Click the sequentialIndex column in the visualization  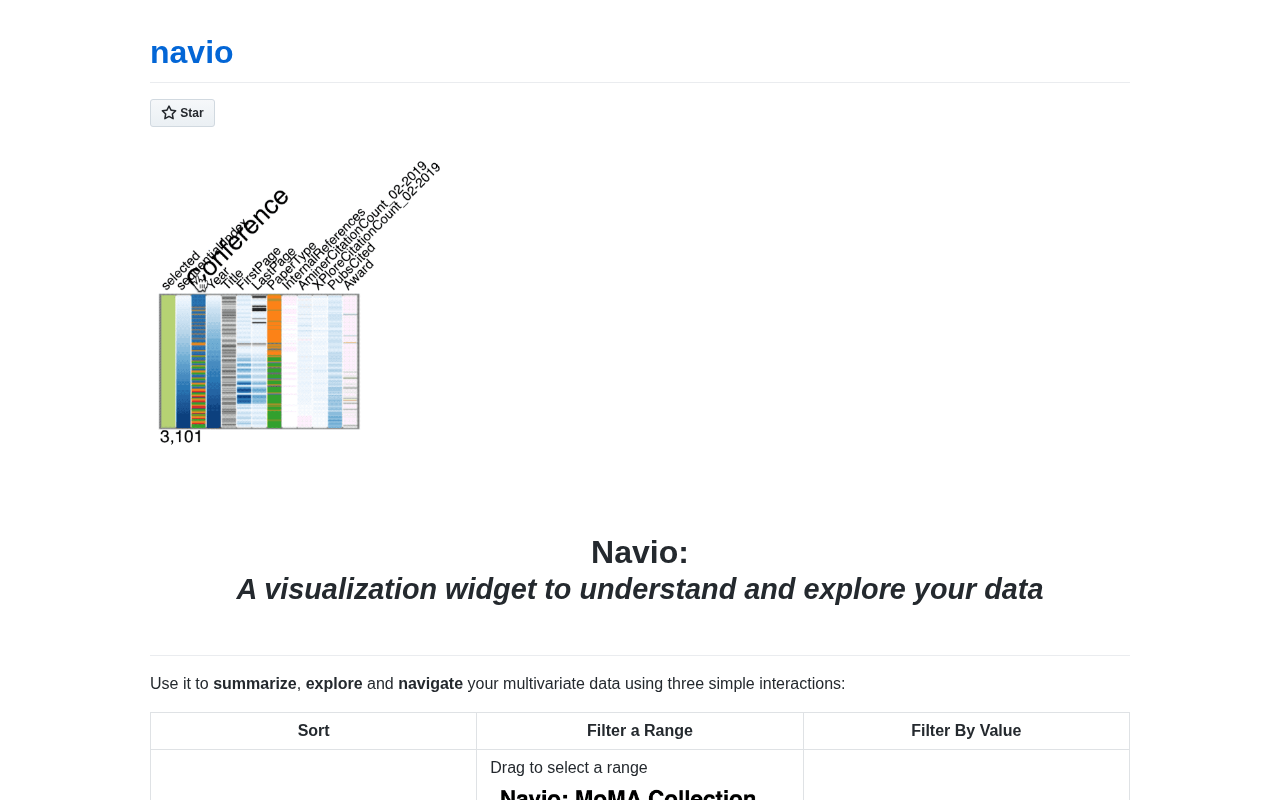[x=183, y=361]
